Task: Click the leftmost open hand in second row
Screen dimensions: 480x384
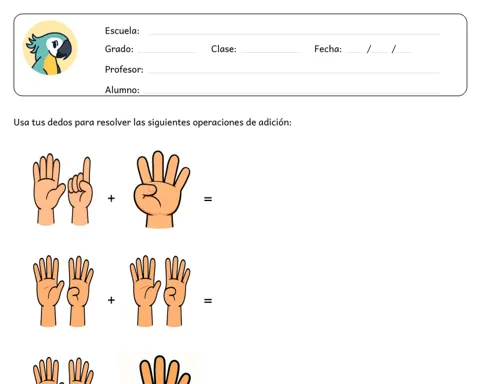Action: (48, 291)
